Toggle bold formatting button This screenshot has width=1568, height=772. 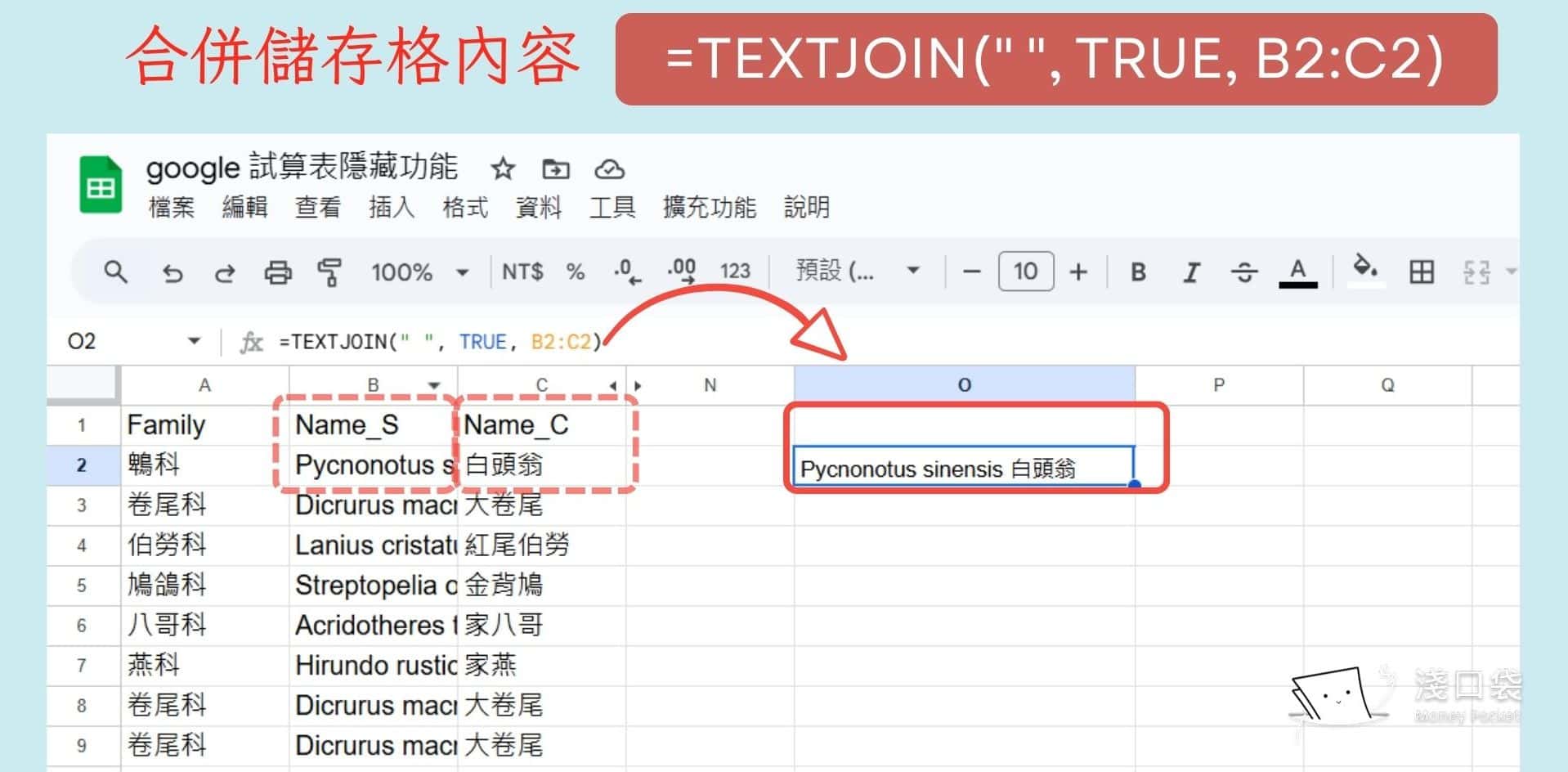click(1138, 272)
